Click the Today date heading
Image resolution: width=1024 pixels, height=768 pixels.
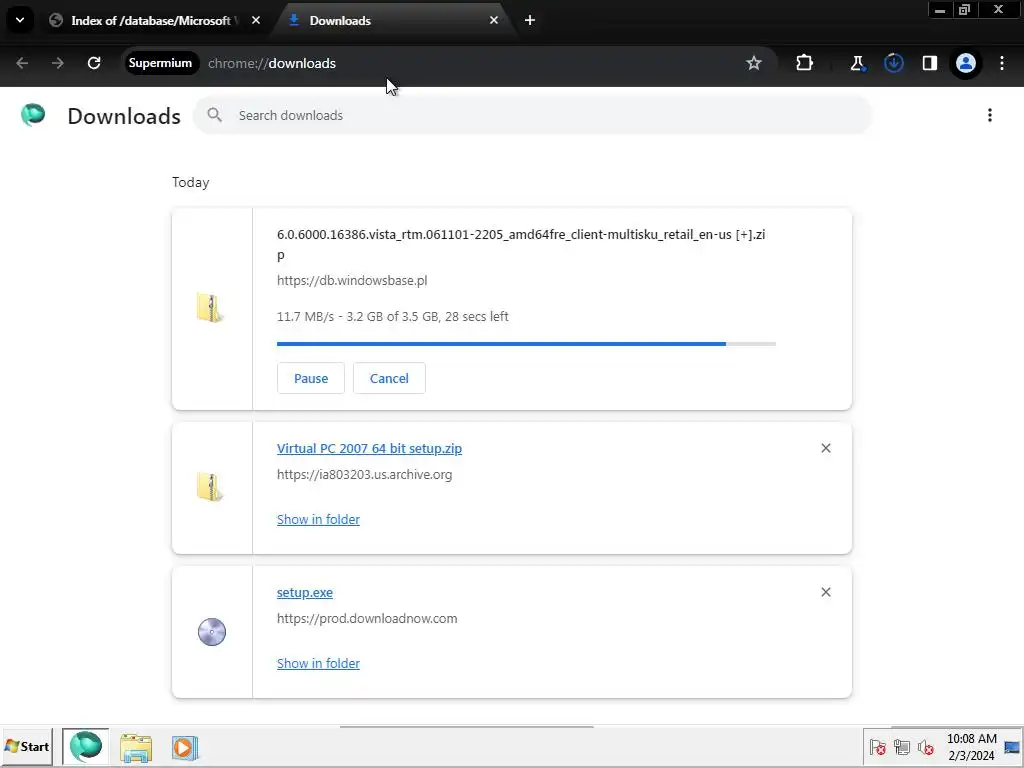point(191,182)
